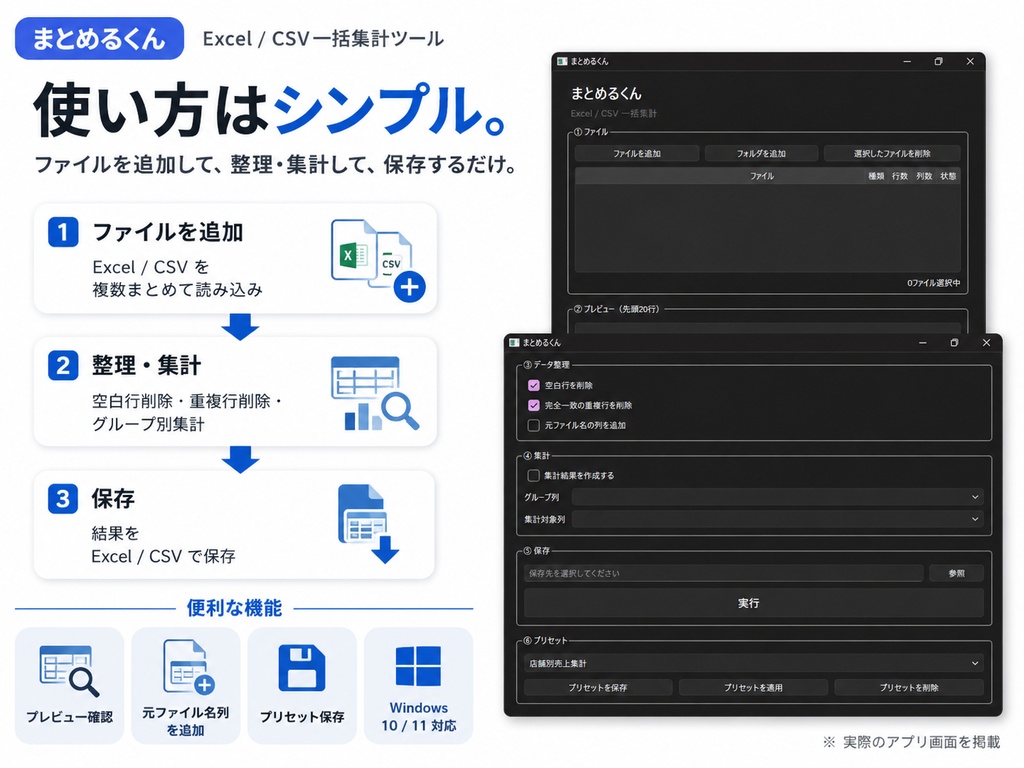Click the 便利な機能 heading
Screen dimensions: 1024x768
pyautogui.click(x=234, y=608)
